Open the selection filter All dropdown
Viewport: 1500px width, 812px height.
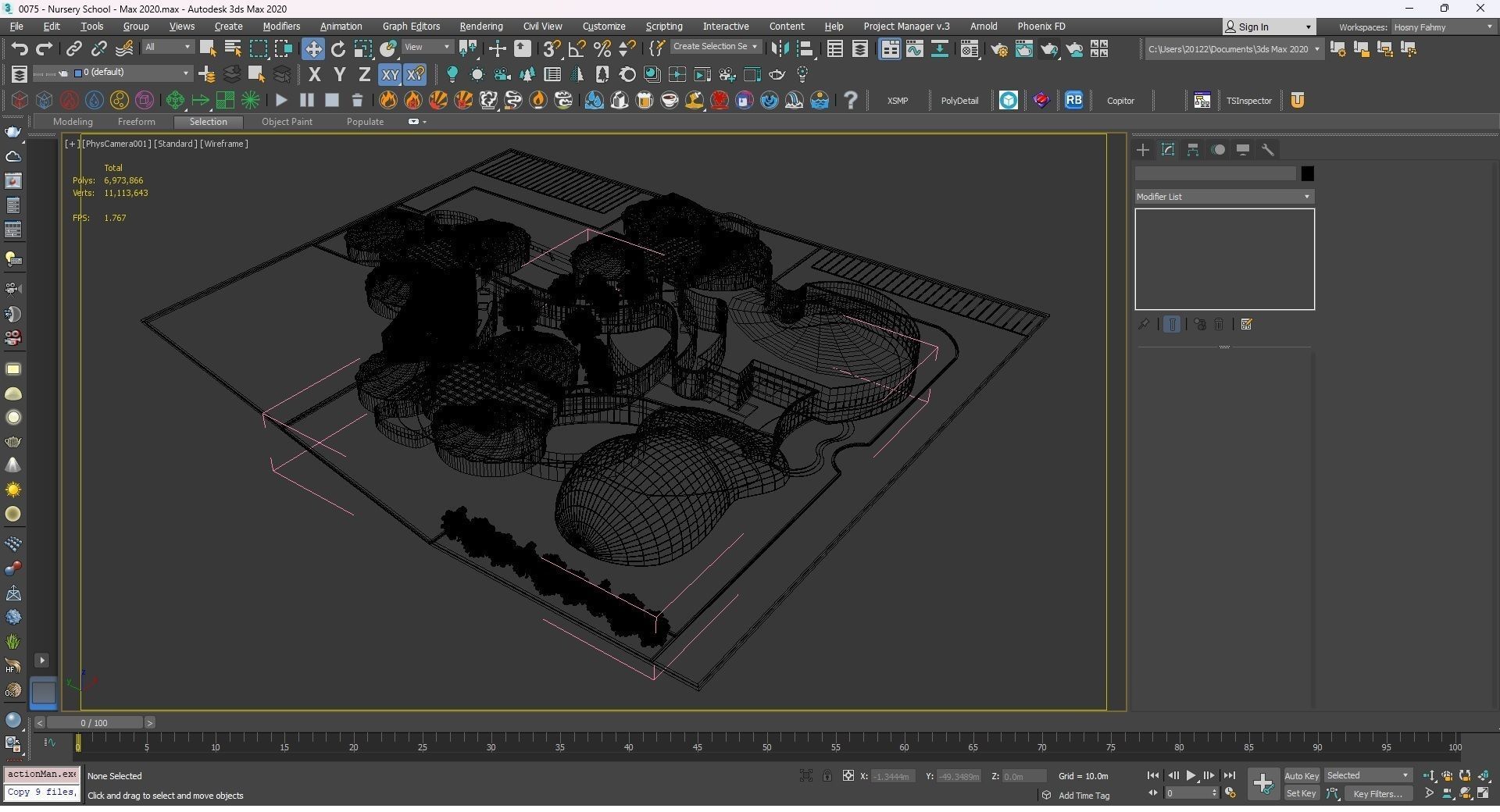167,48
